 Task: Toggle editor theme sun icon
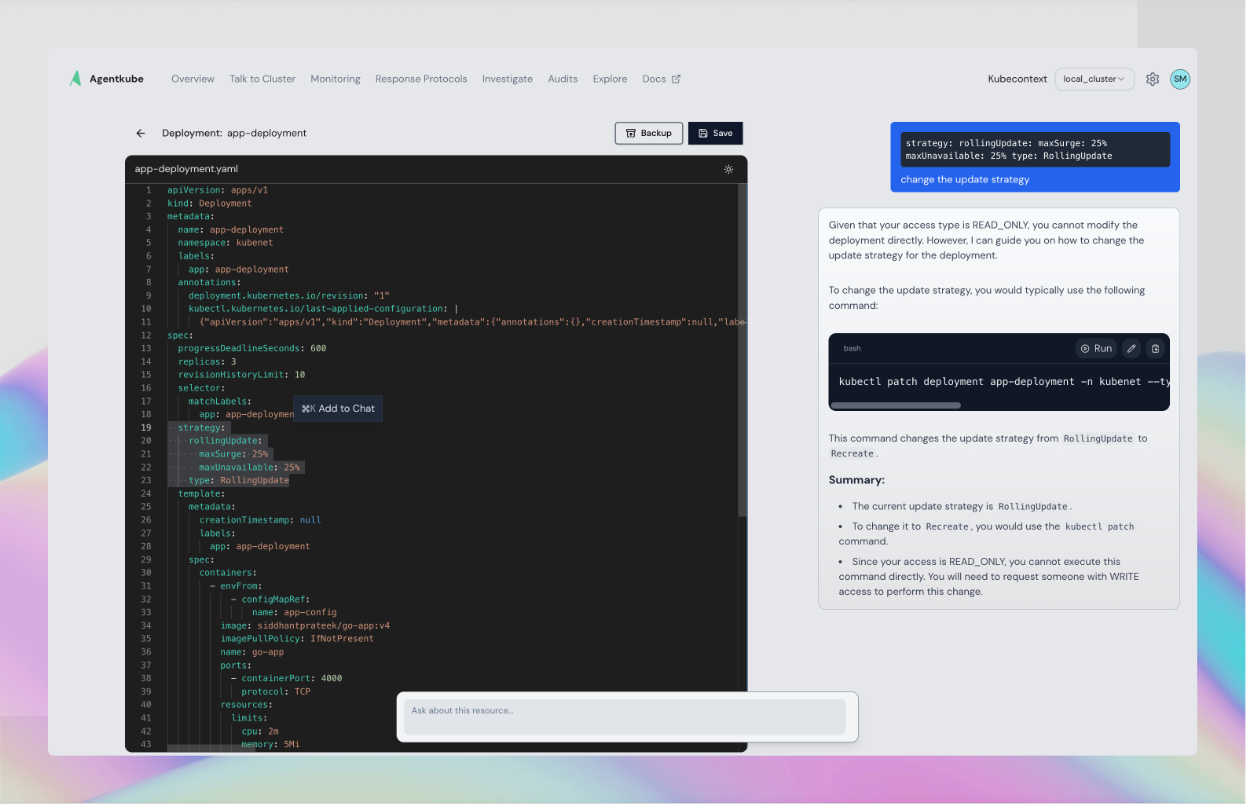[x=728, y=169]
